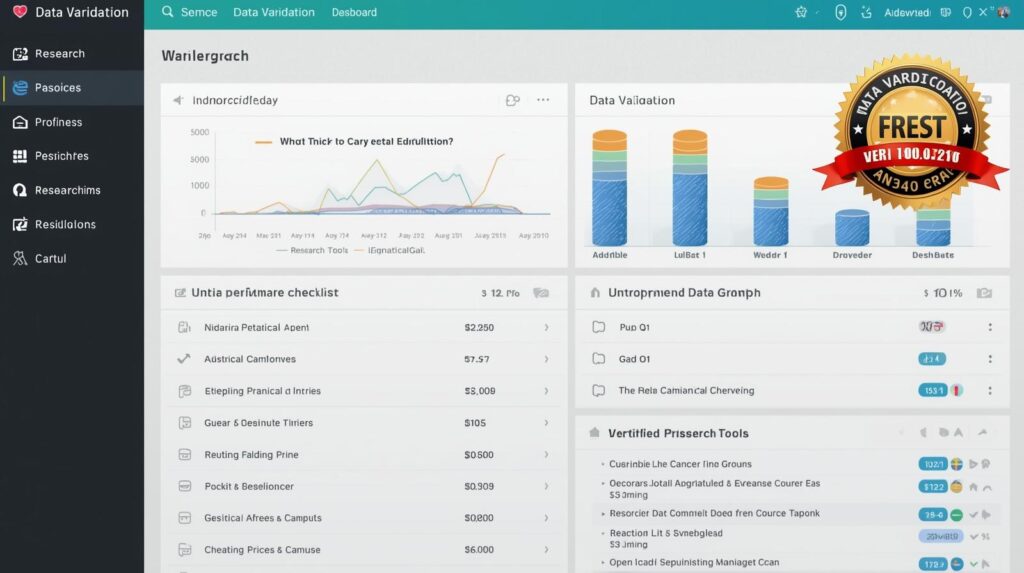Collapse the Vertified Prisserch Tools panel arrow
1024x573 pixels.
982,433
